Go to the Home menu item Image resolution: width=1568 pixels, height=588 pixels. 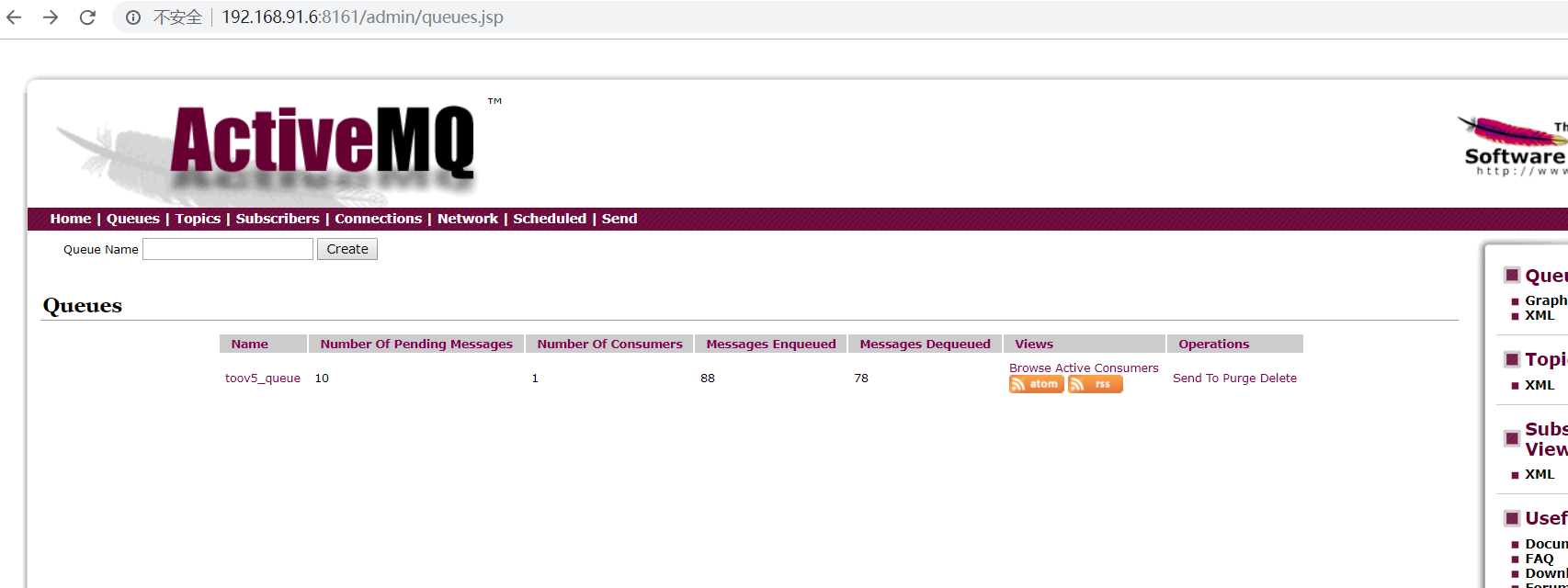click(71, 219)
